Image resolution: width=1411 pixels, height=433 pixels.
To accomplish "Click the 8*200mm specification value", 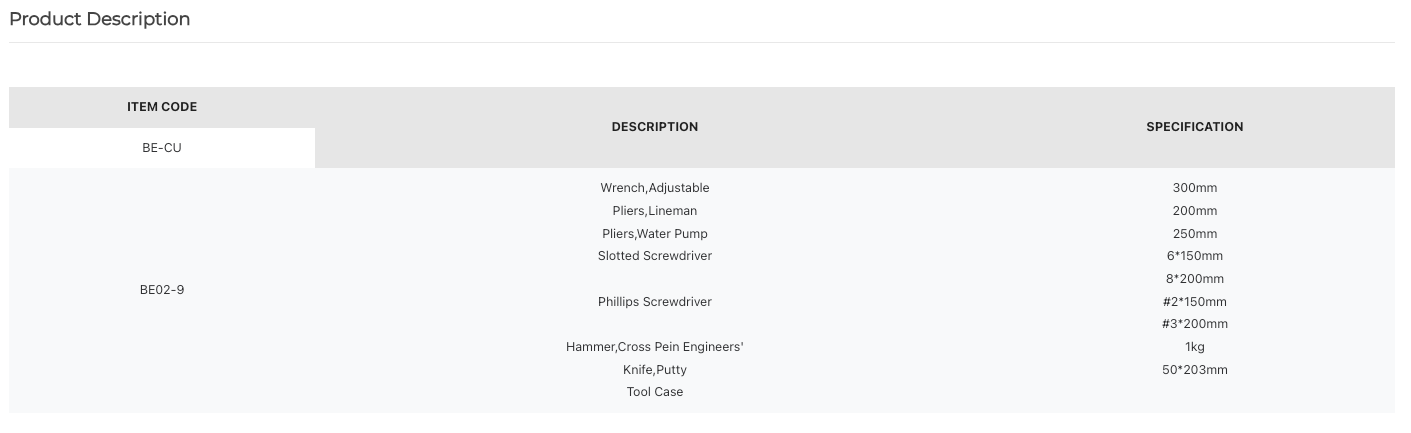I will tap(1195, 279).
